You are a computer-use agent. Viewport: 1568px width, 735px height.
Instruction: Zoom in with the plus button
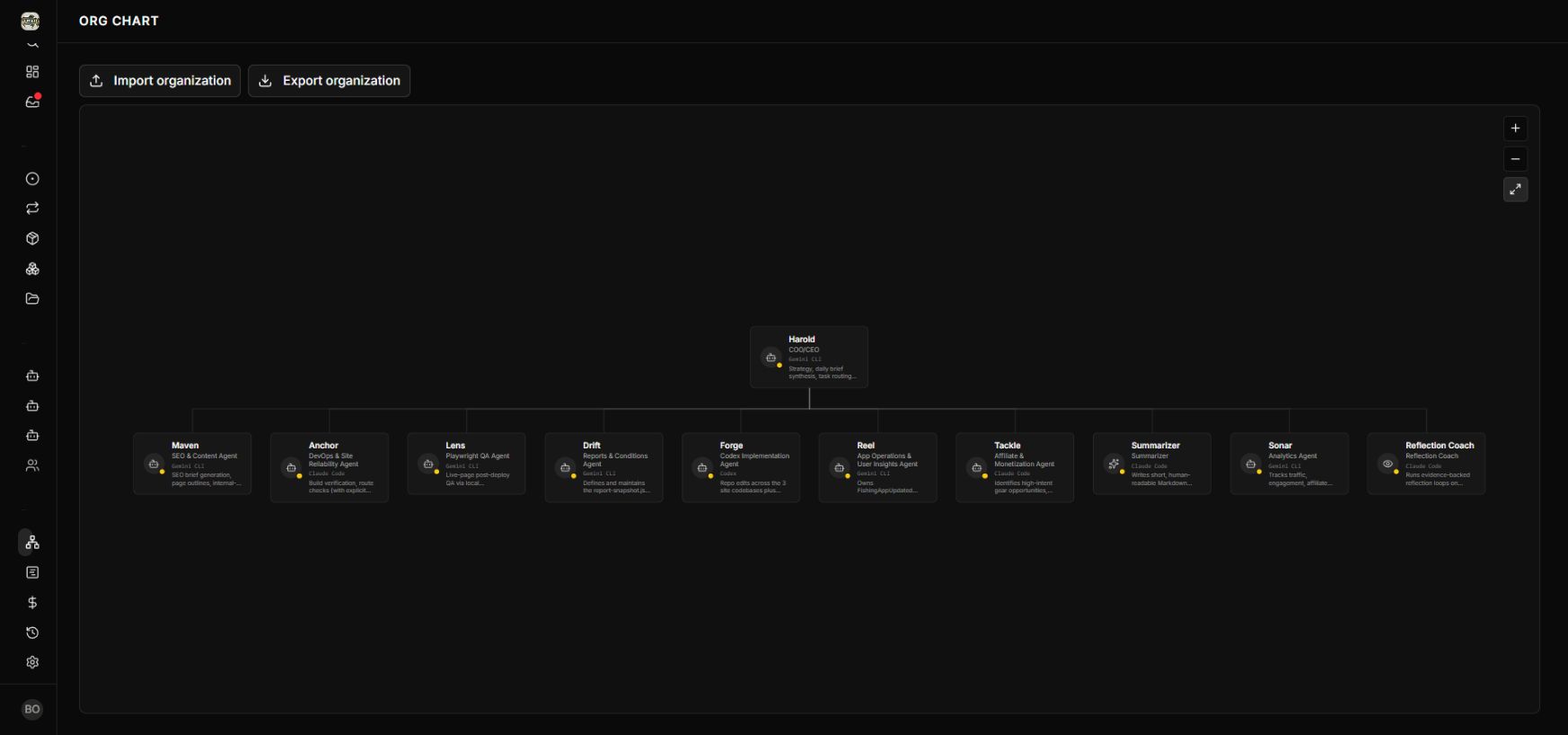click(x=1515, y=128)
